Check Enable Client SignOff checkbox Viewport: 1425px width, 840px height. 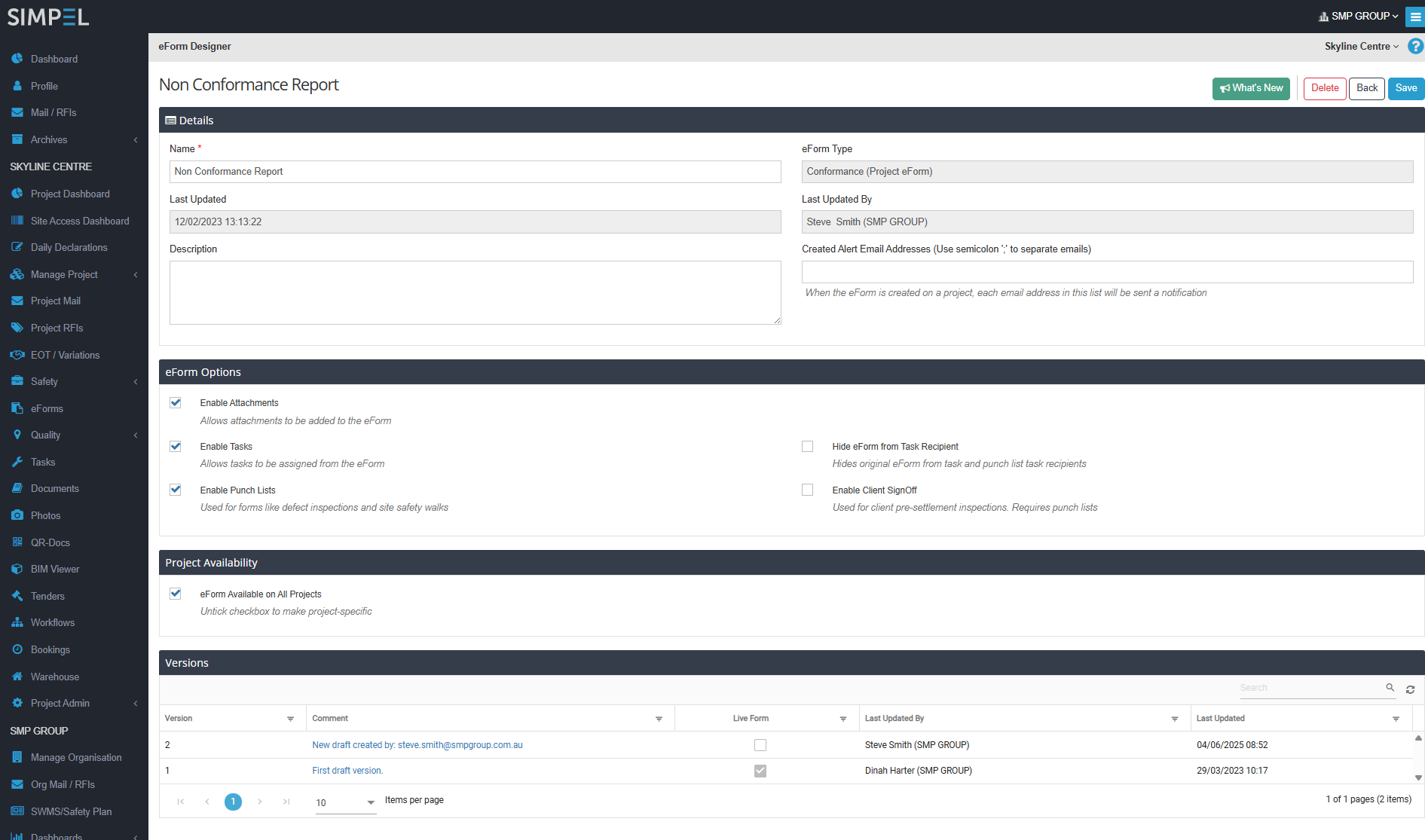click(x=807, y=490)
